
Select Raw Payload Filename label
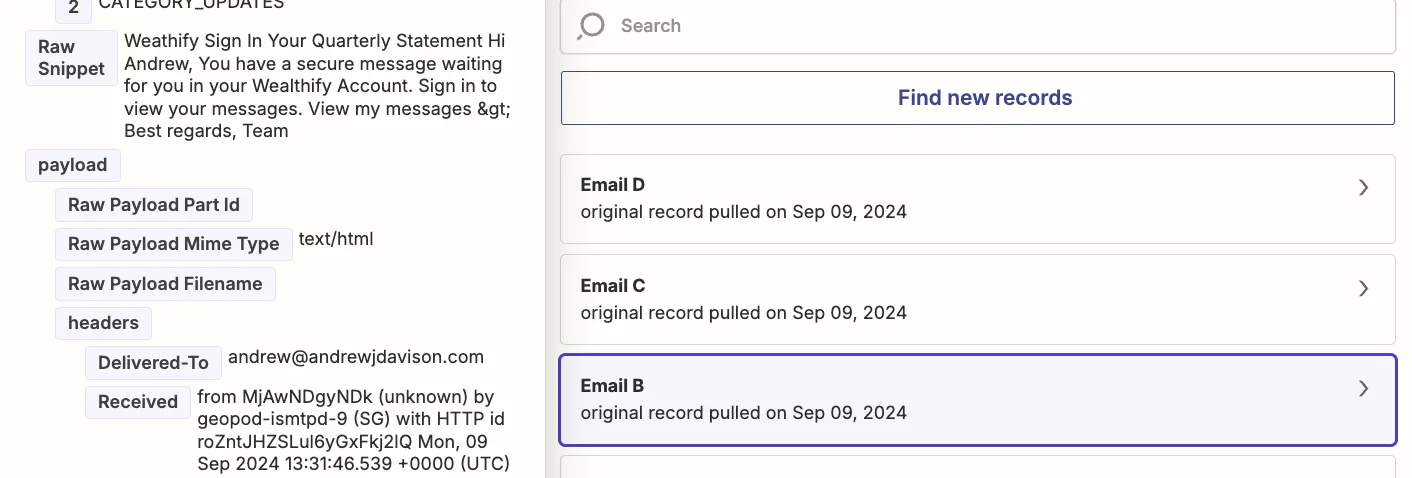coord(164,284)
